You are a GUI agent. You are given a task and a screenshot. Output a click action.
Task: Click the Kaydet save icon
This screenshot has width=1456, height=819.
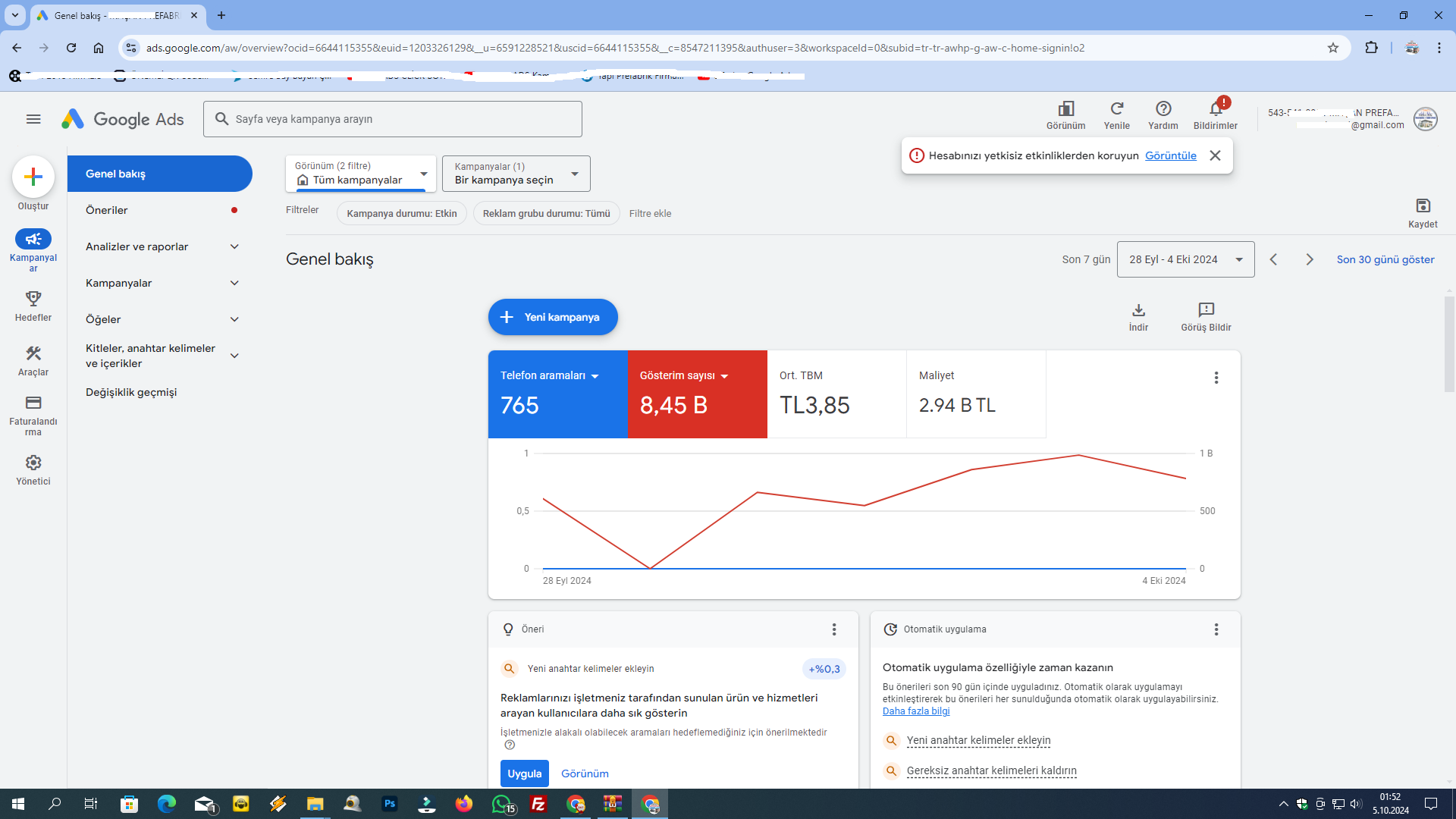point(1423,206)
